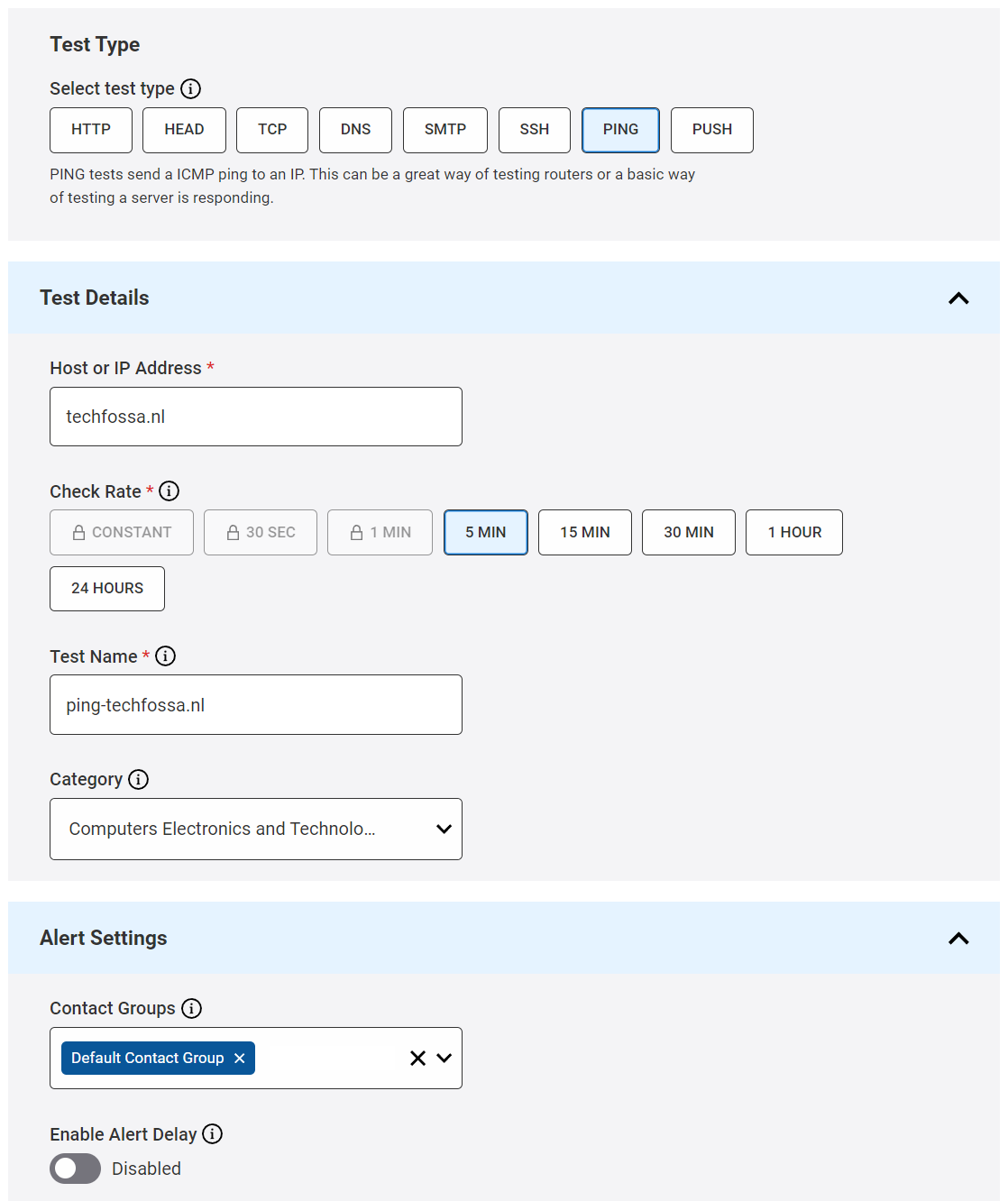Click the Test Name info icon
This screenshot has height=1201, width=1008.
pyautogui.click(x=165, y=656)
